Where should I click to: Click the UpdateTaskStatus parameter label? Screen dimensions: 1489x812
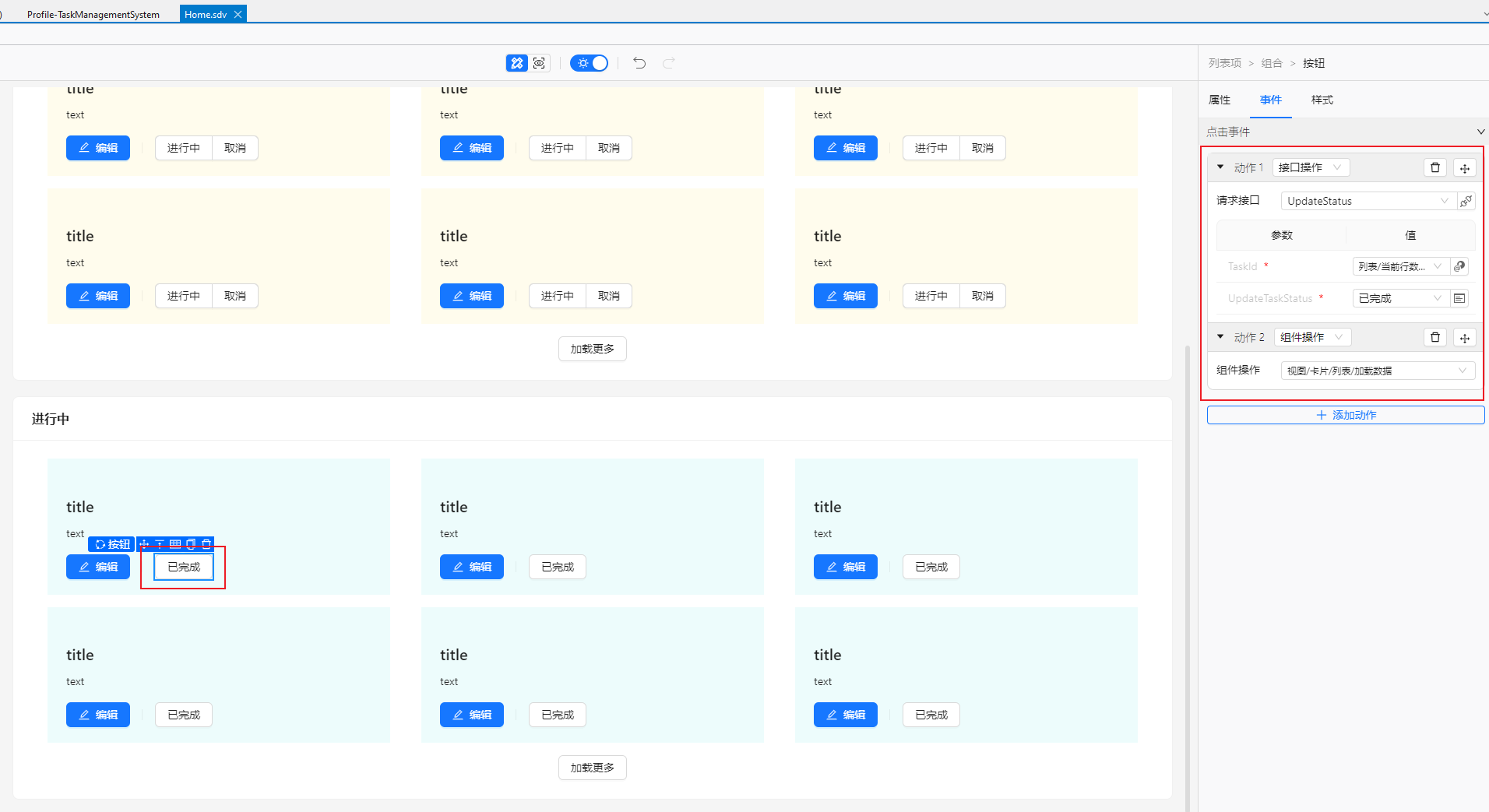point(1270,298)
